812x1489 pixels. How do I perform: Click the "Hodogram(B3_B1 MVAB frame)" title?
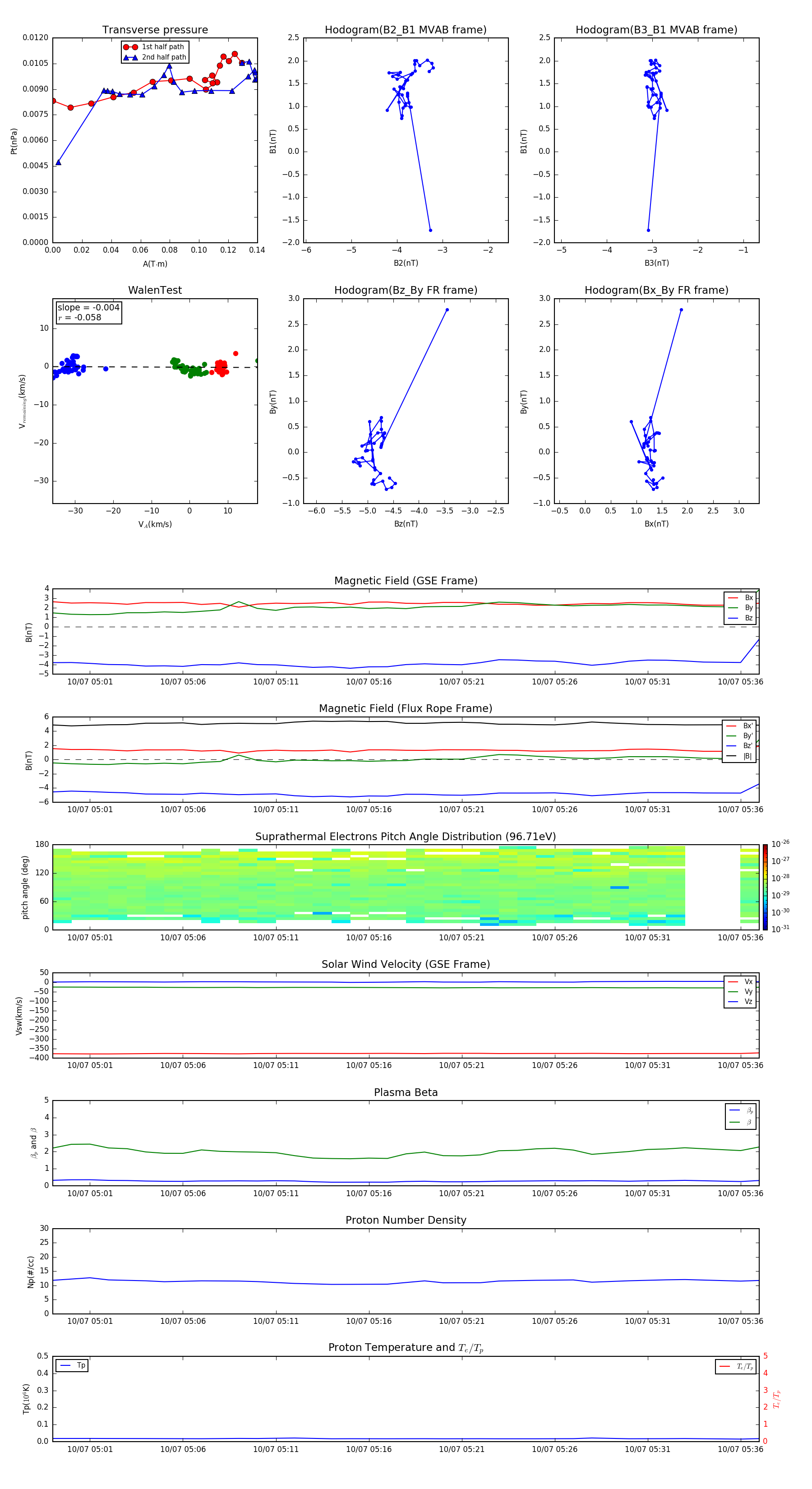[x=656, y=30]
